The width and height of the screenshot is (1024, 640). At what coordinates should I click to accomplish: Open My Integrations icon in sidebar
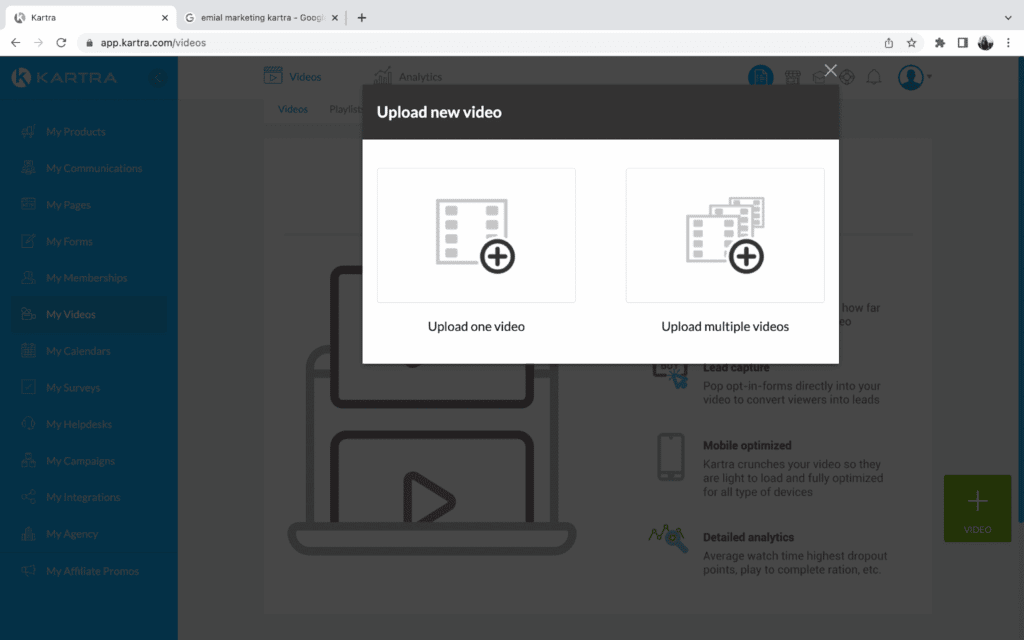click(28, 497)
